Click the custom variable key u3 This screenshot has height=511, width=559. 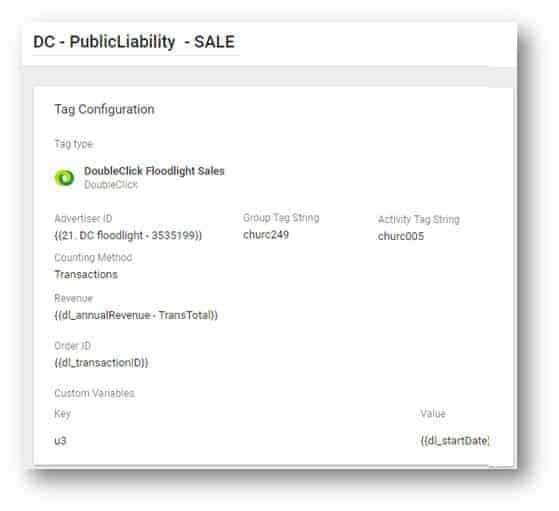(x=60, y=441)
